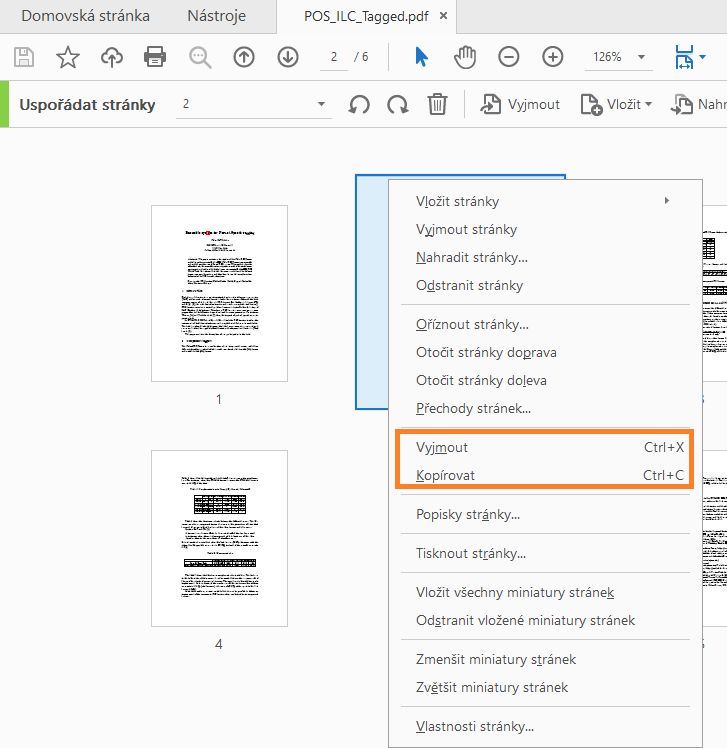727x748 pixels.
Task: Expand the fit page options dropdown arrow
Action: [702, 57]
